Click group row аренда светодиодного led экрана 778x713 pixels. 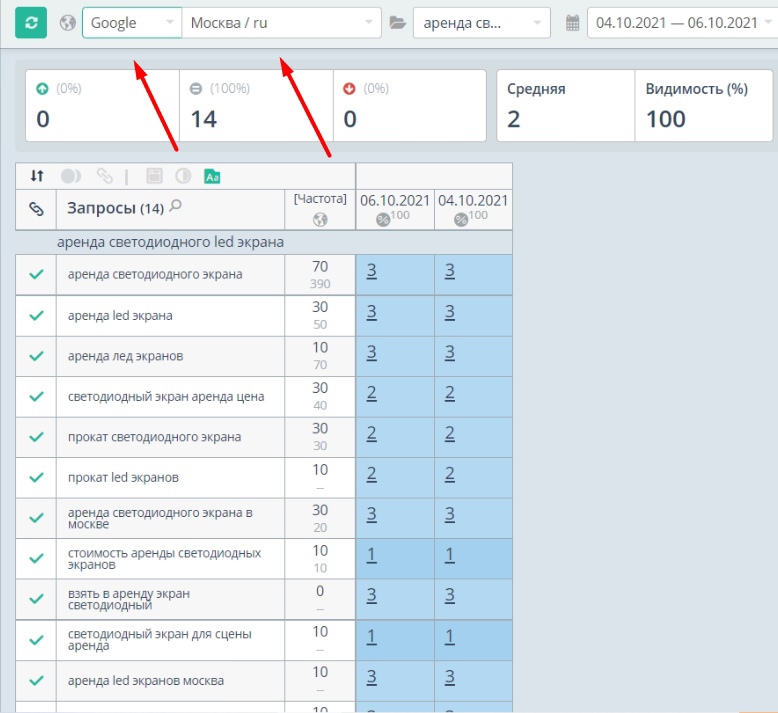click(x=264, y=242)
